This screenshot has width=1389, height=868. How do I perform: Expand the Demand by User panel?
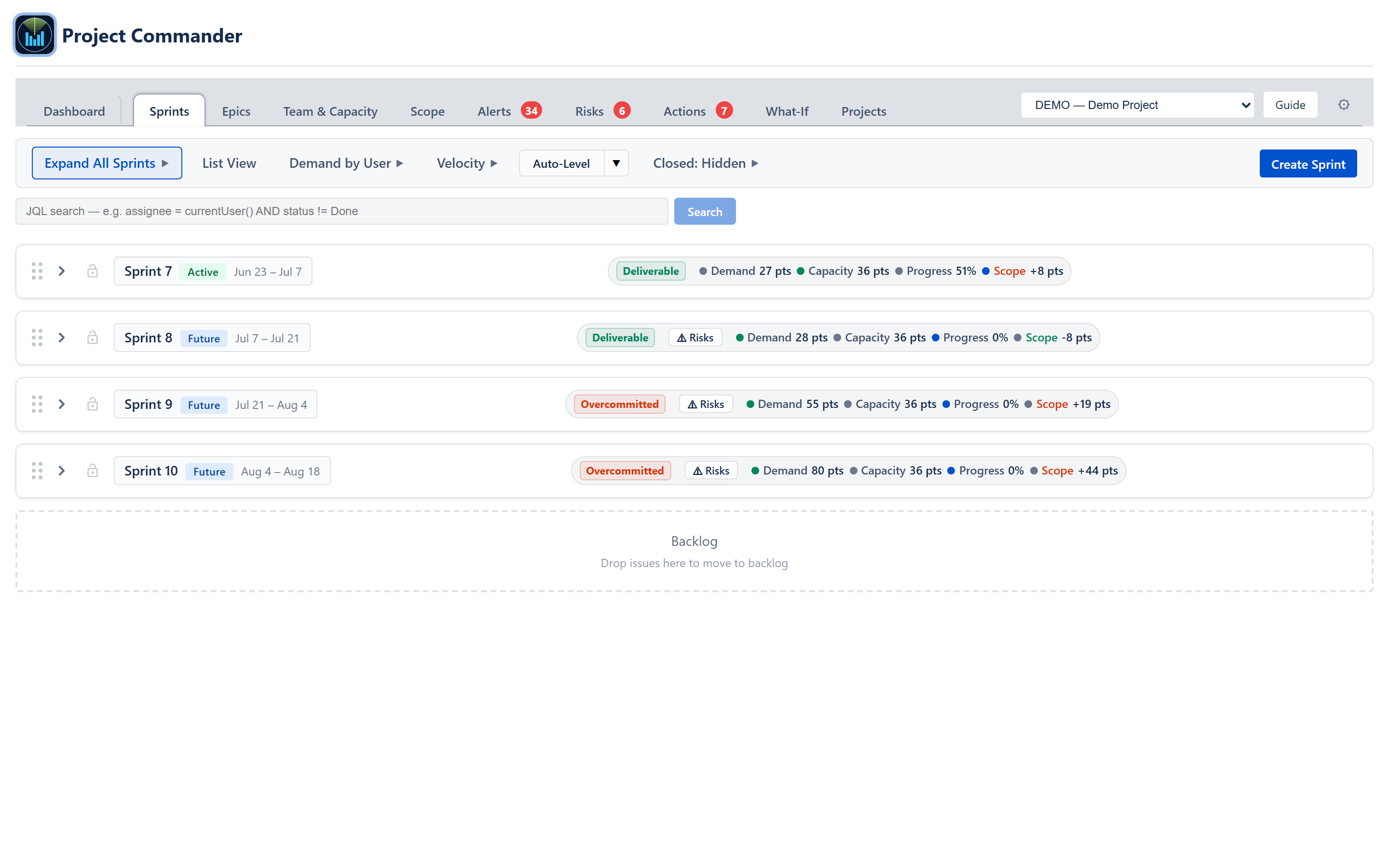tap(346, 163)
